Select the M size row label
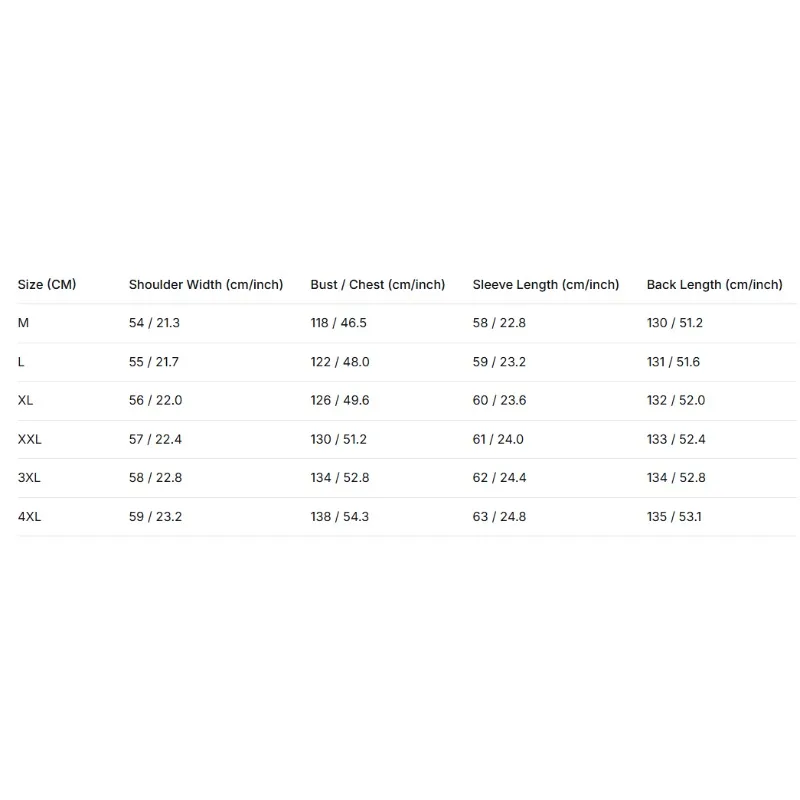The width and height of the screenshot is (800, 800). point(23,323)
